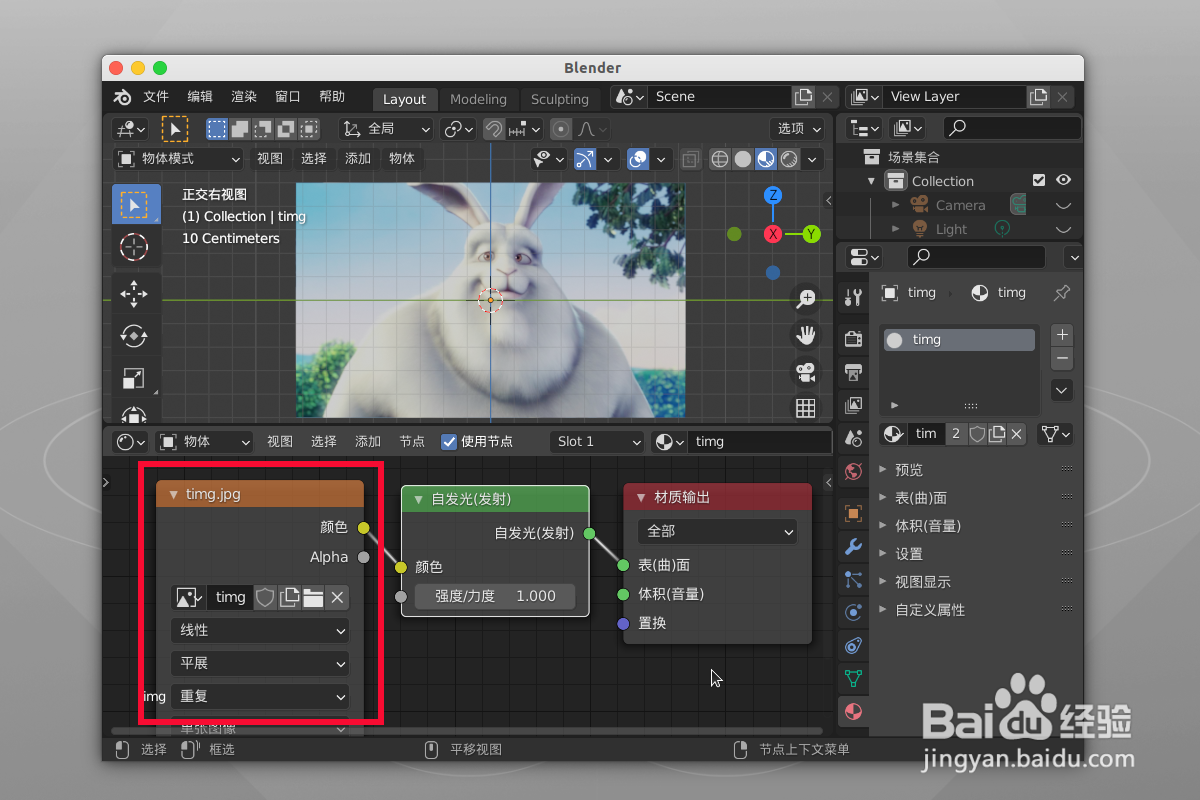Switch to the Sculpting workspace tab
The height and width of the screenshot is (800, 1200).
tap(560, 99)
